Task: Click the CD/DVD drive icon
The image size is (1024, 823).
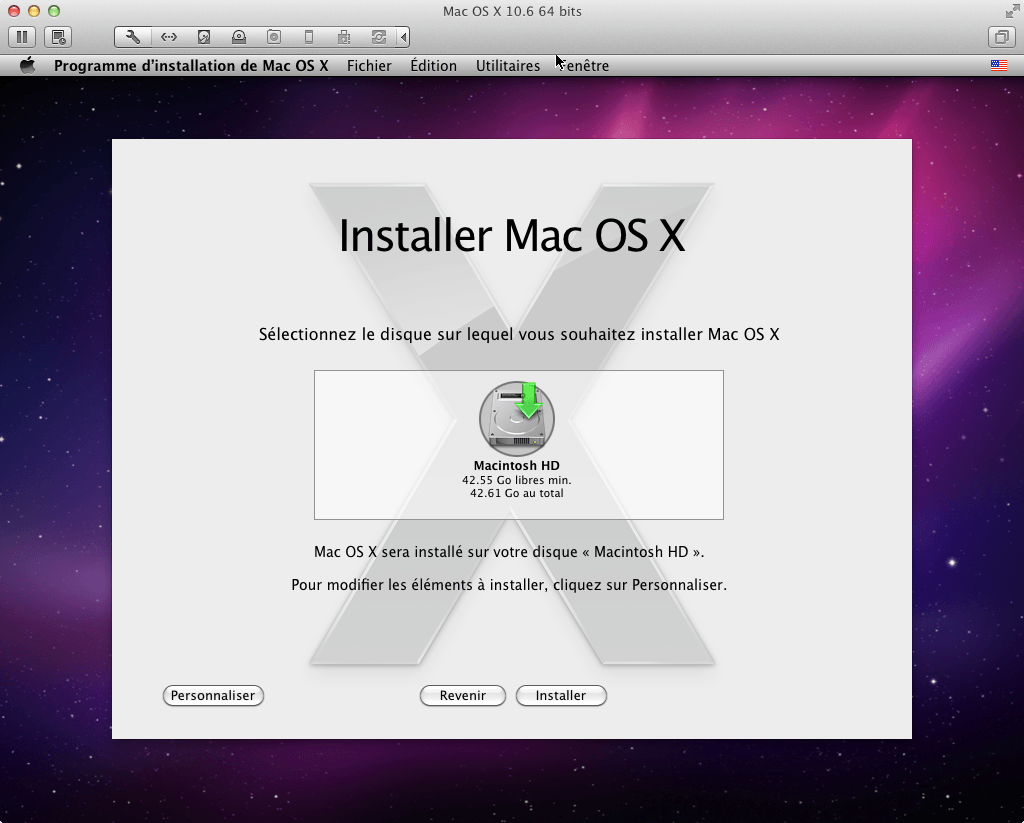Action: point(239,37)
